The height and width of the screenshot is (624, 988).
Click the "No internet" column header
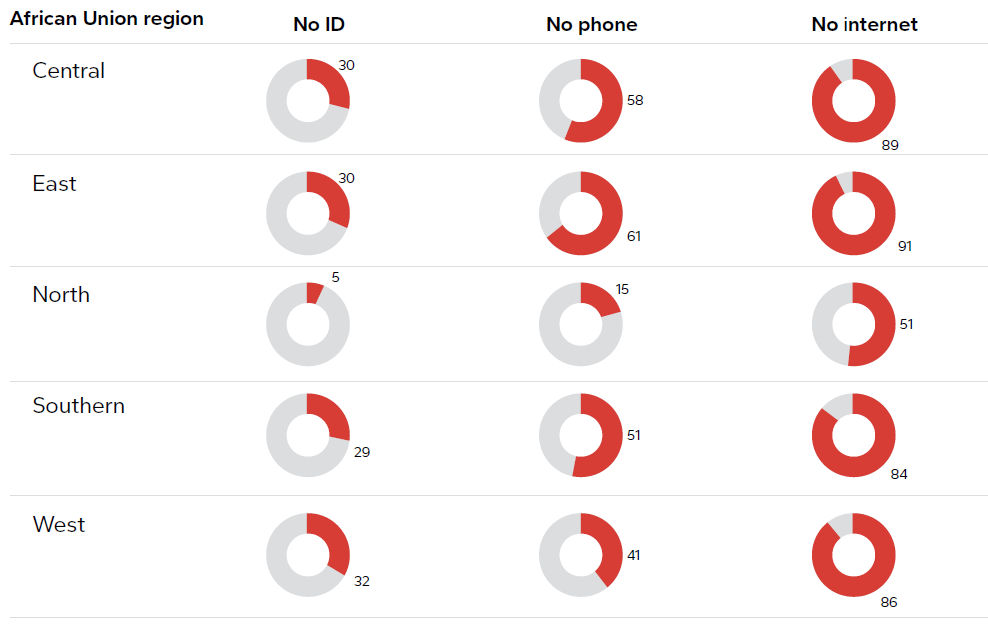point(864,25)
